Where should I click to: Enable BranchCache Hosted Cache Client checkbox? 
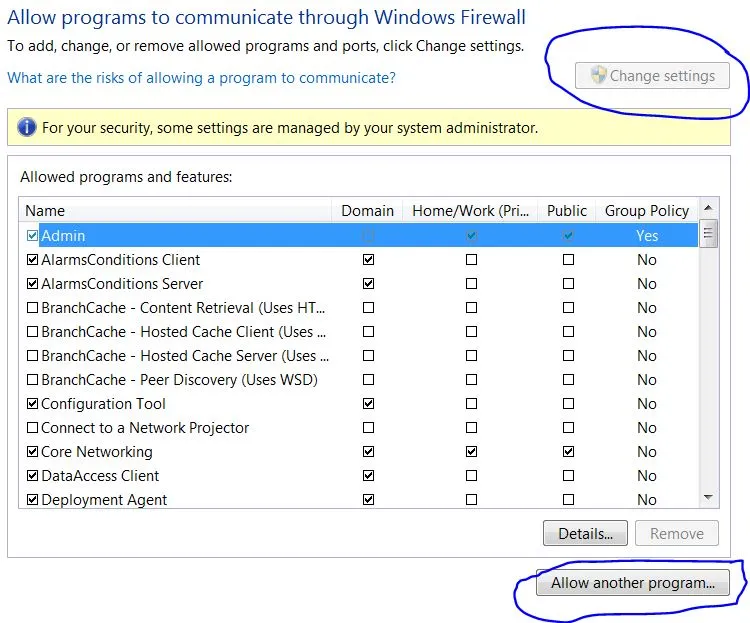click(x=32, y=331)
